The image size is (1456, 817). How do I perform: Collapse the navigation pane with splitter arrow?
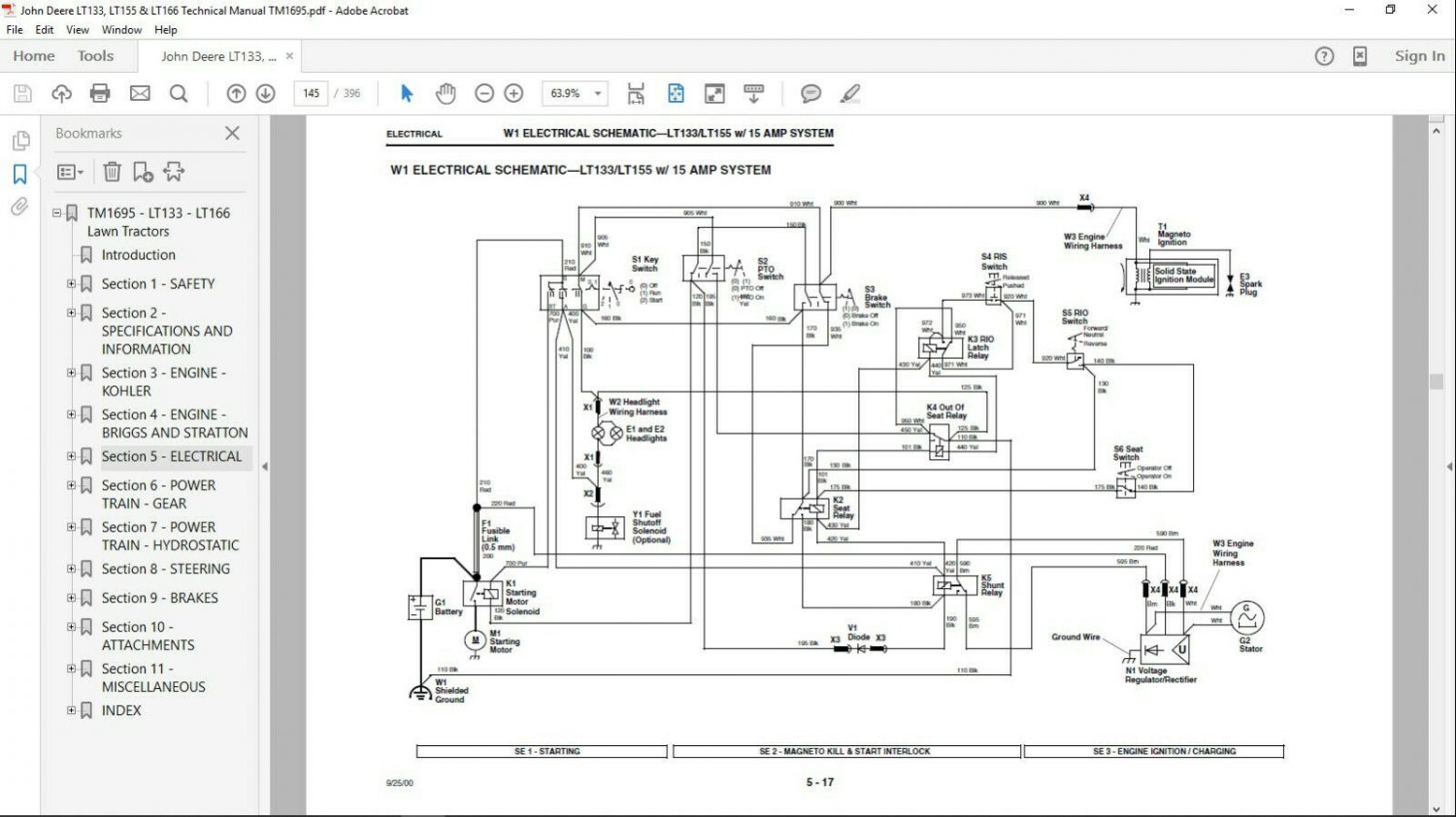tap(264, 467)
